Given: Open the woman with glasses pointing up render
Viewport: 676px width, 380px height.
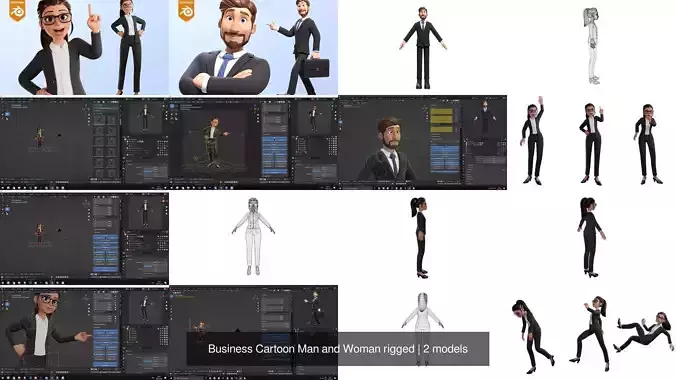Looking at the screenshot, I should pyautogui.click(x=84, y=47).
